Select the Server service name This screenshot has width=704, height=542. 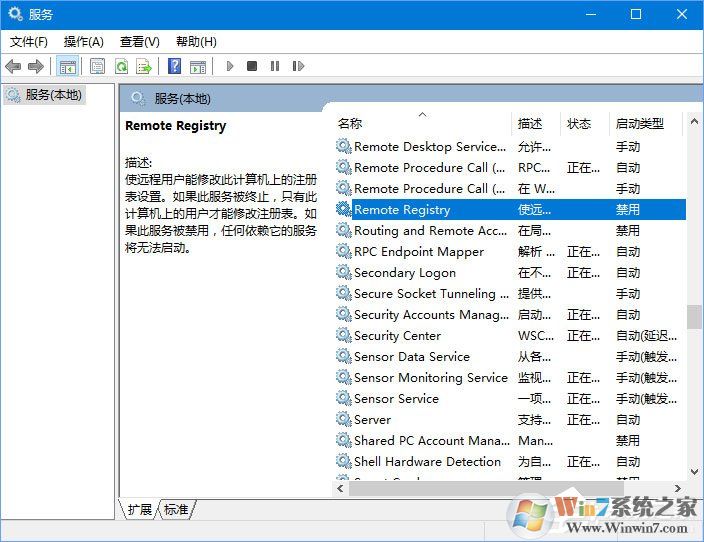tap(372, 419)
